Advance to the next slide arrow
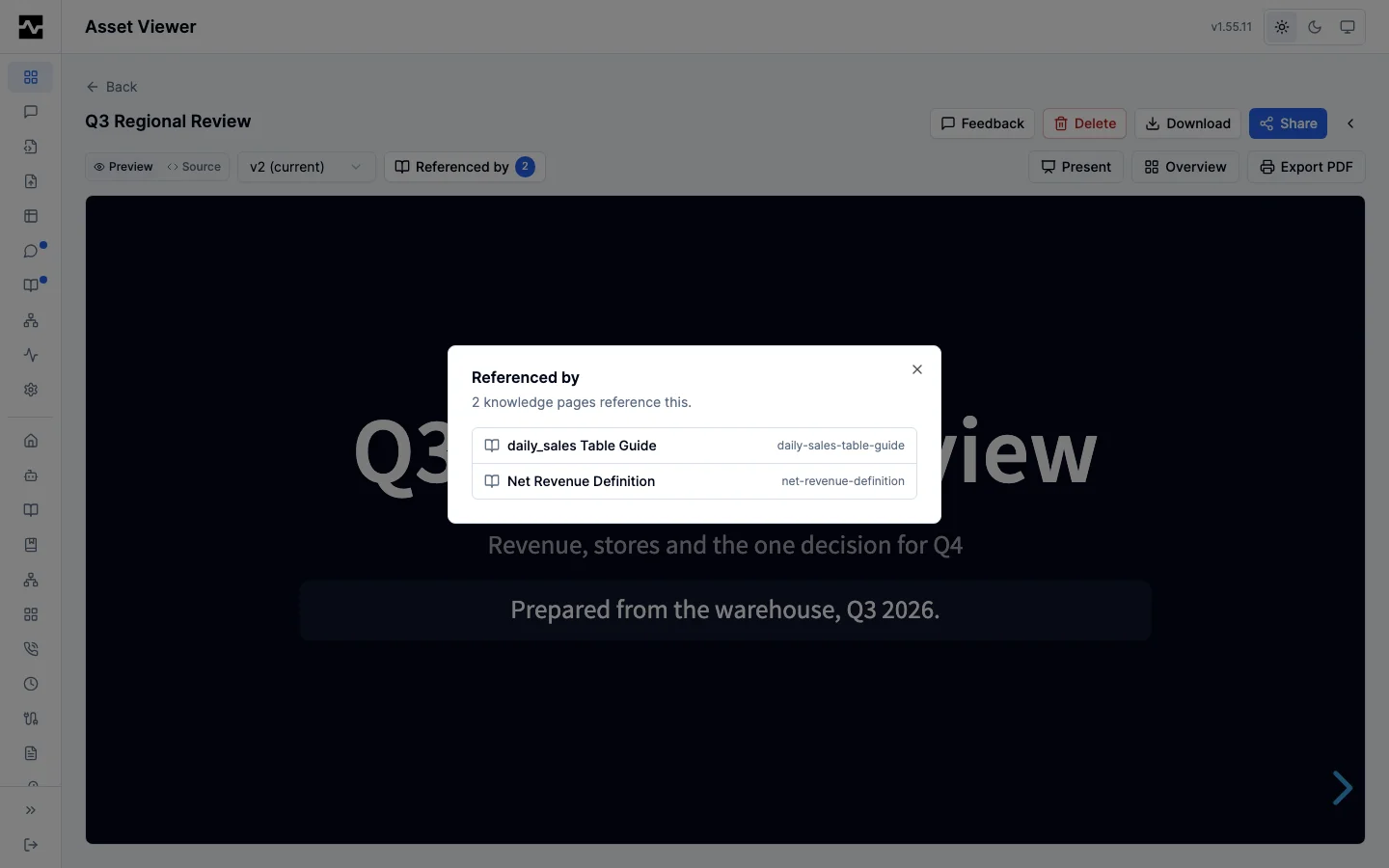 [x=1342, y=788]
